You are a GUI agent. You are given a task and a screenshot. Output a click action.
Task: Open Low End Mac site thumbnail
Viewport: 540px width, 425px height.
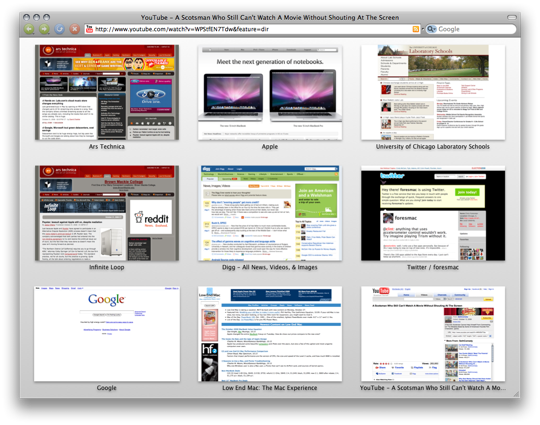pos(270,333)
